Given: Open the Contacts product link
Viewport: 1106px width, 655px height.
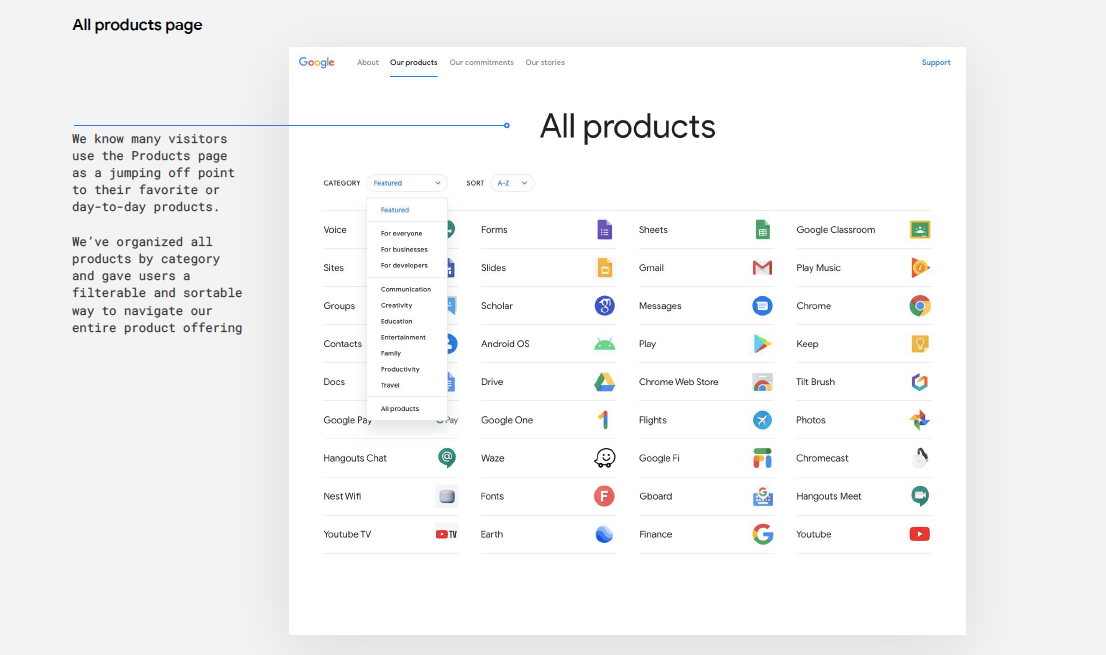Looking at the screenshot, I should click(x=343, y=344).
